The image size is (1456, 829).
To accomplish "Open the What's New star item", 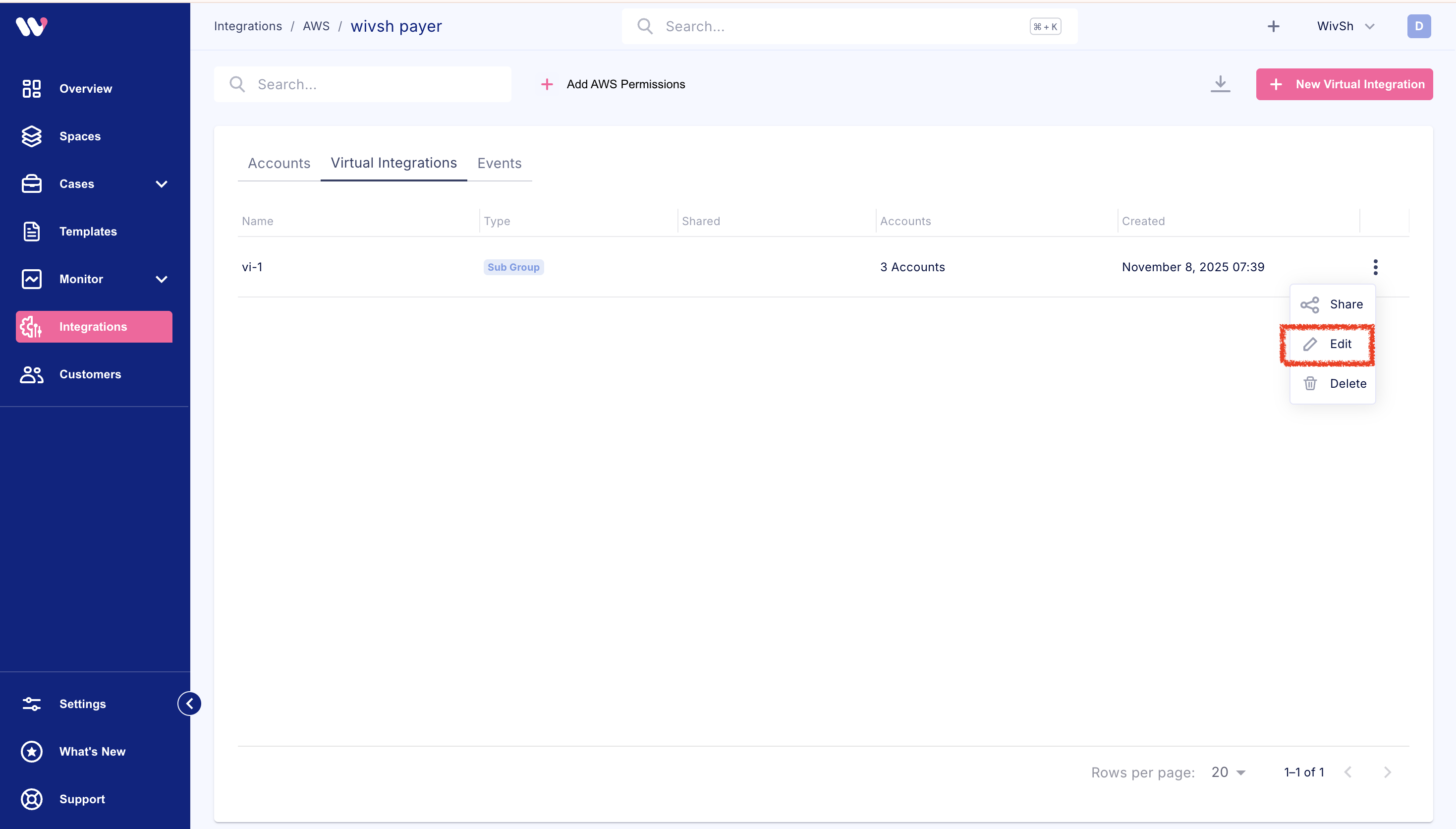I will [x=92, y=751].
